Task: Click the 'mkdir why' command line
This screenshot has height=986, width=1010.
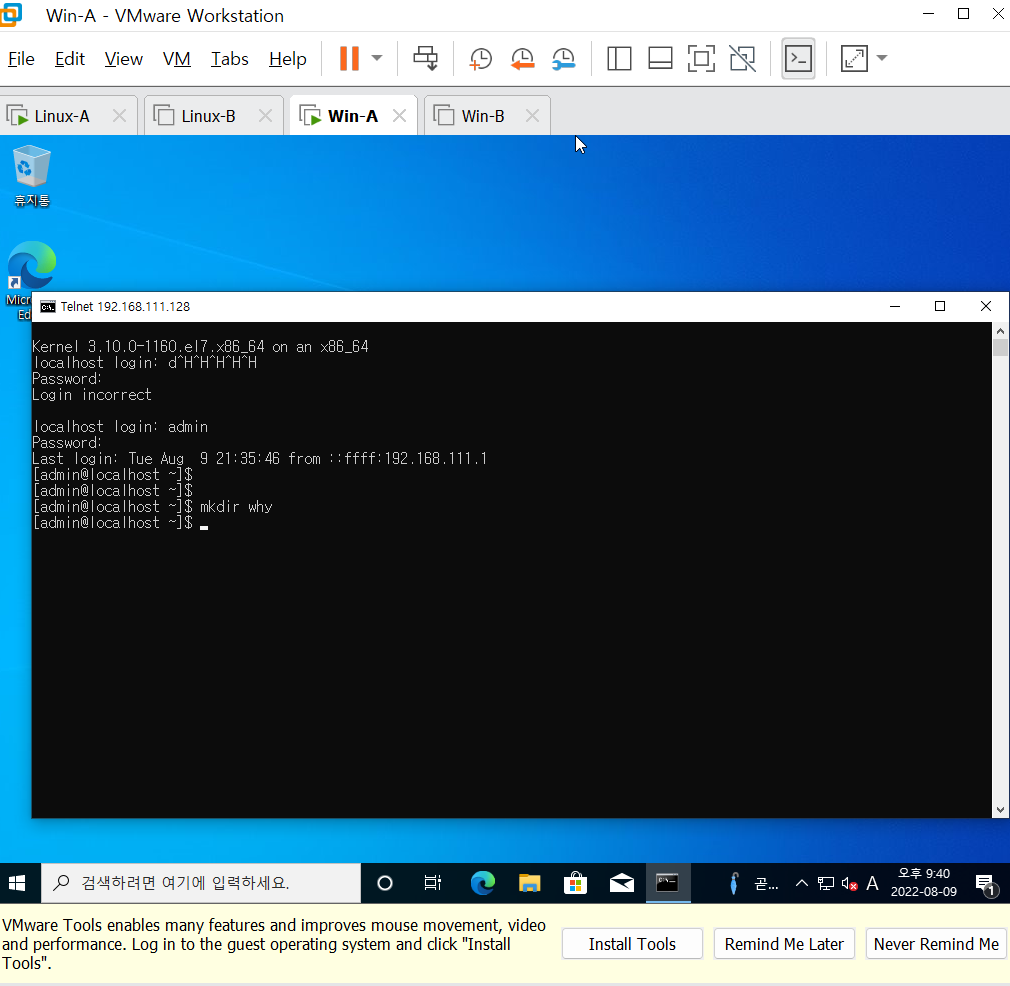Action: click(x=153, y=507)
